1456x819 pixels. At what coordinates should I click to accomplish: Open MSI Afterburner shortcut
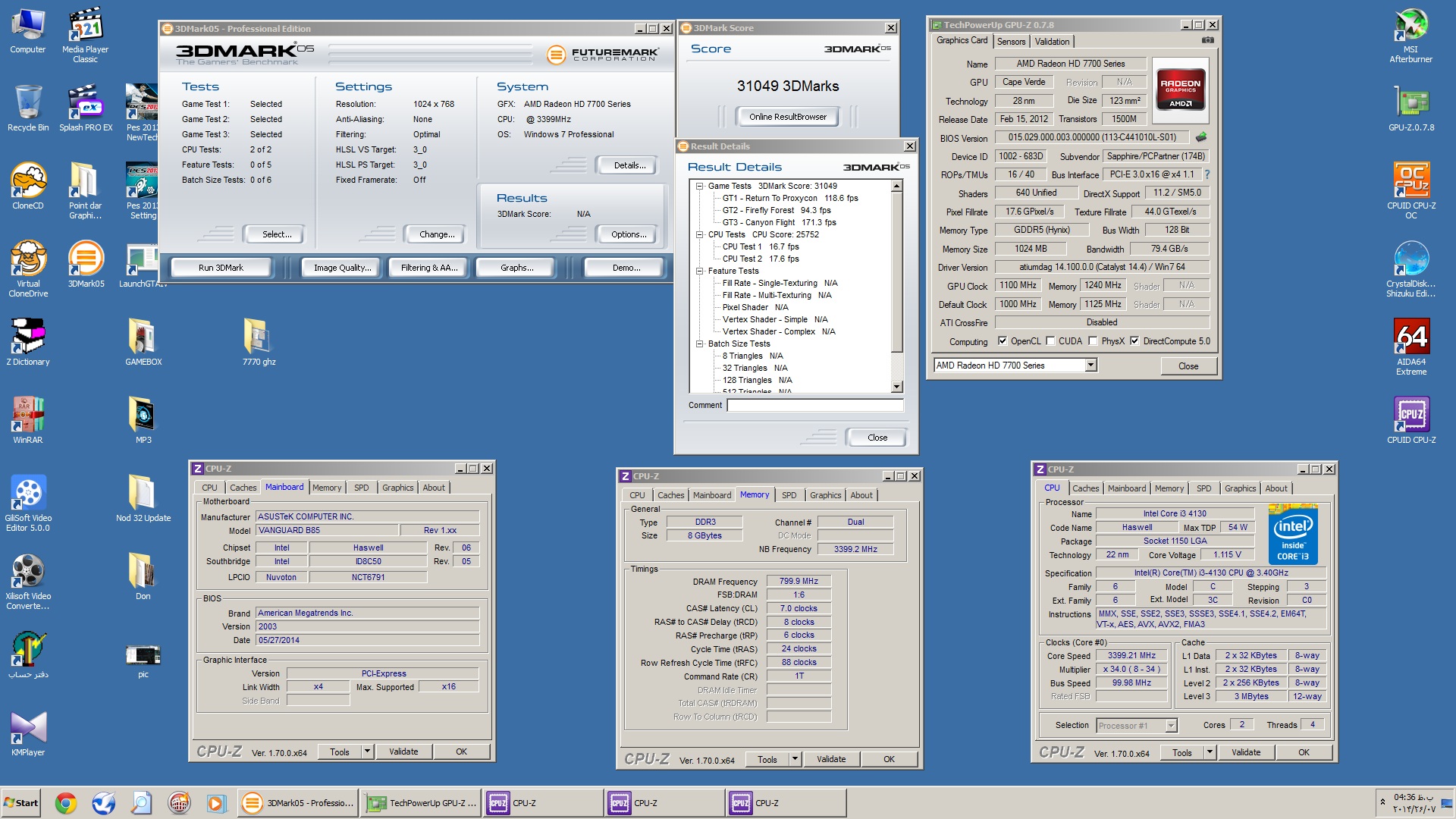[x=1410, y=35]
